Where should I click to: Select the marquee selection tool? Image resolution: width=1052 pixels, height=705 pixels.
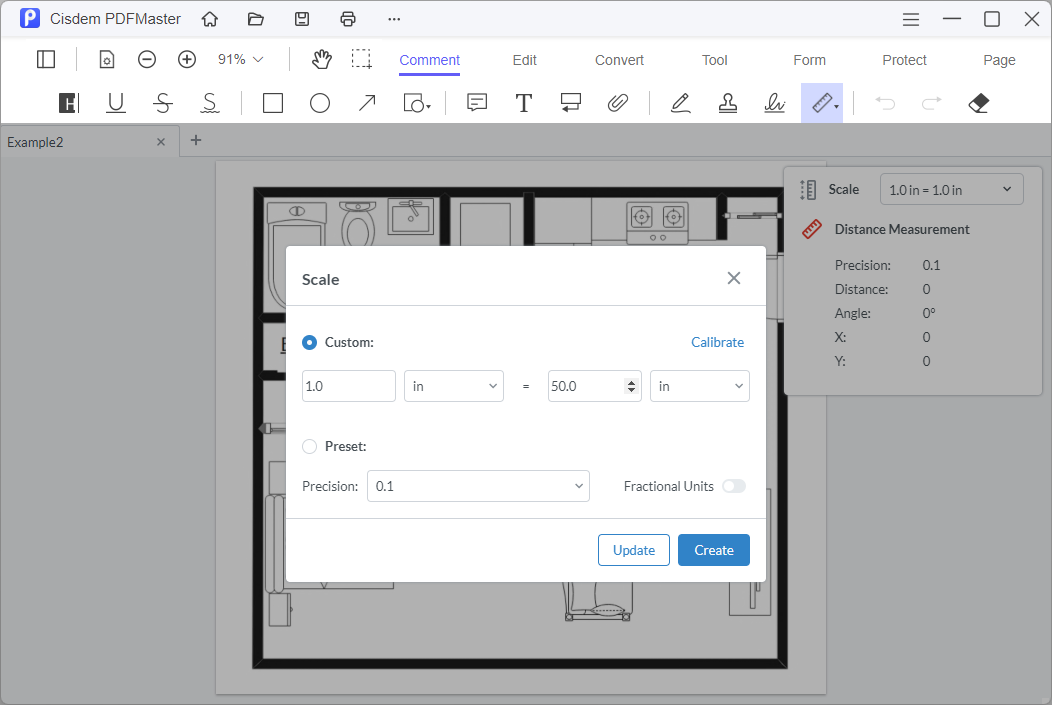362,59
